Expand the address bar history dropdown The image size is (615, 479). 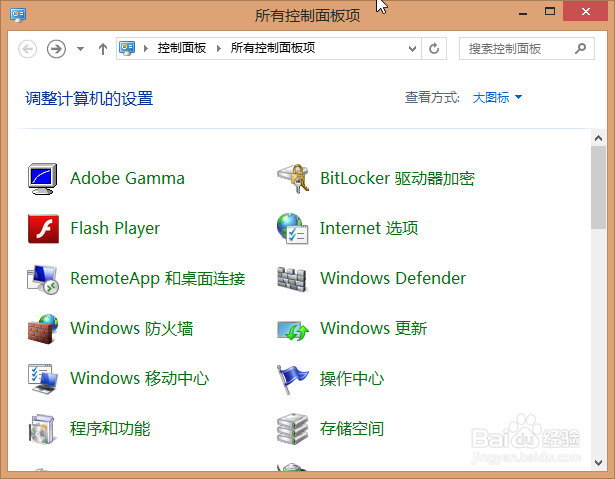click(x=412, y=49)
